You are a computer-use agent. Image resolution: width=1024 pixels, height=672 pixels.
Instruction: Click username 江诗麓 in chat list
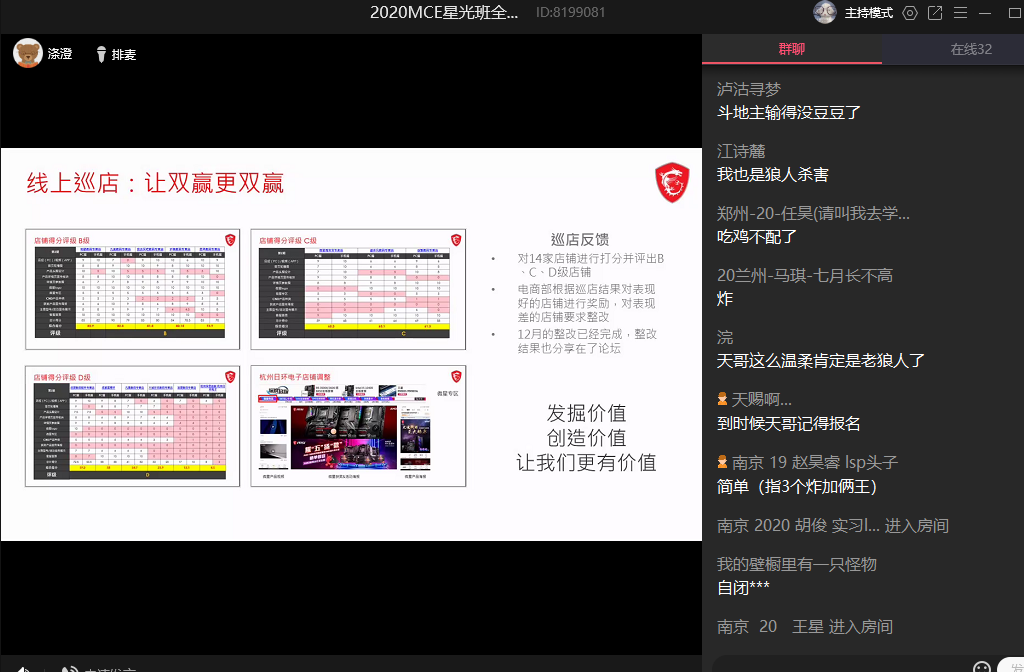[741, 151]
